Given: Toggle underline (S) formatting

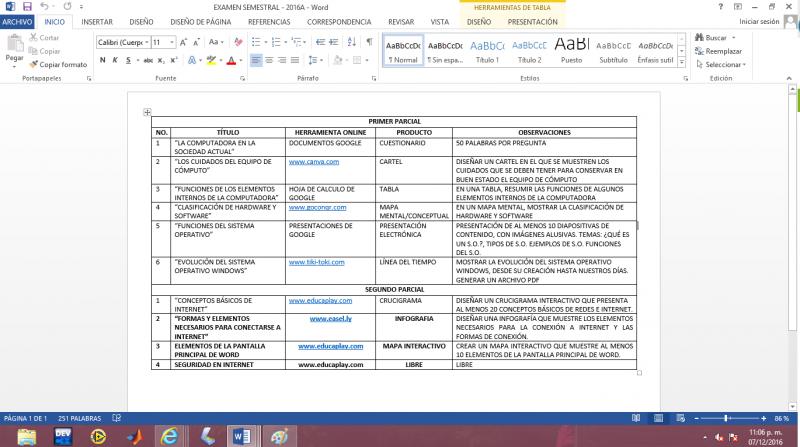Looking at the screenshot, I should tap(128, 60).
